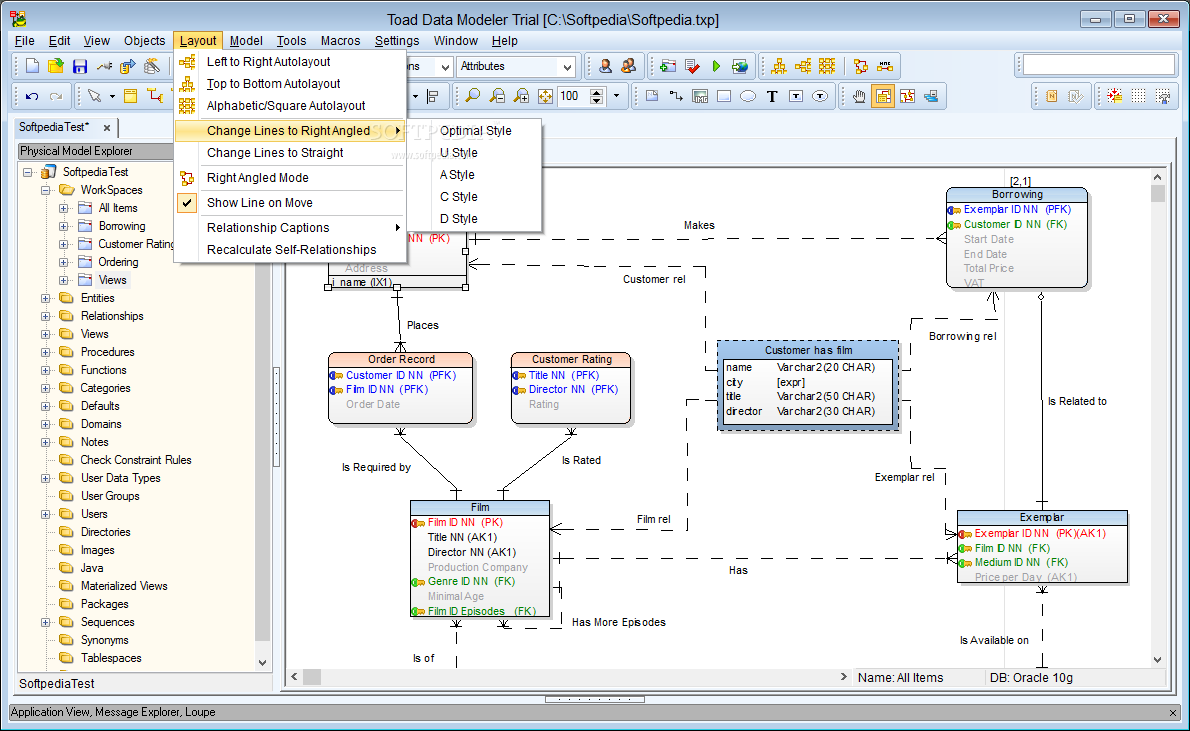Open the Model menu

(x=246, y=41)
